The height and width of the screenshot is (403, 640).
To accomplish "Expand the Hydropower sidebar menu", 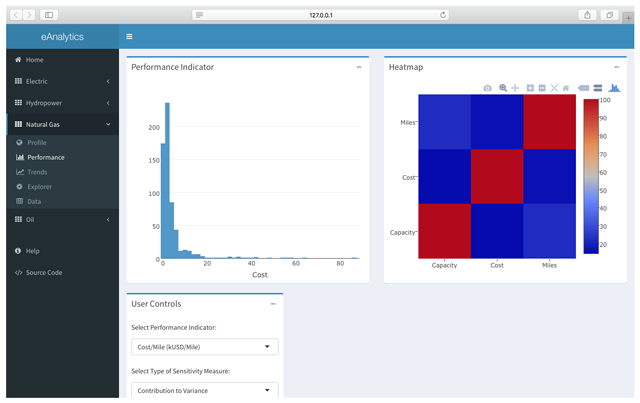I will tap(62, 103).
